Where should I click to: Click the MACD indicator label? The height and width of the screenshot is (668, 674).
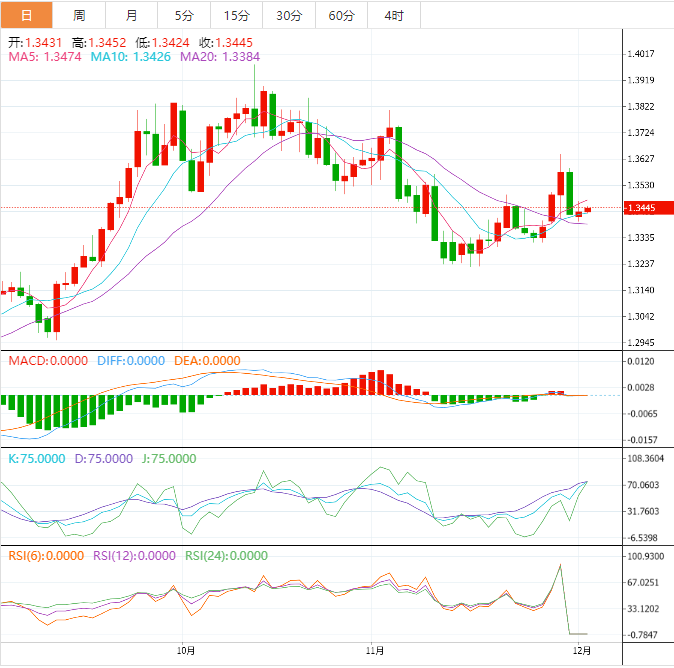(48, 361)
